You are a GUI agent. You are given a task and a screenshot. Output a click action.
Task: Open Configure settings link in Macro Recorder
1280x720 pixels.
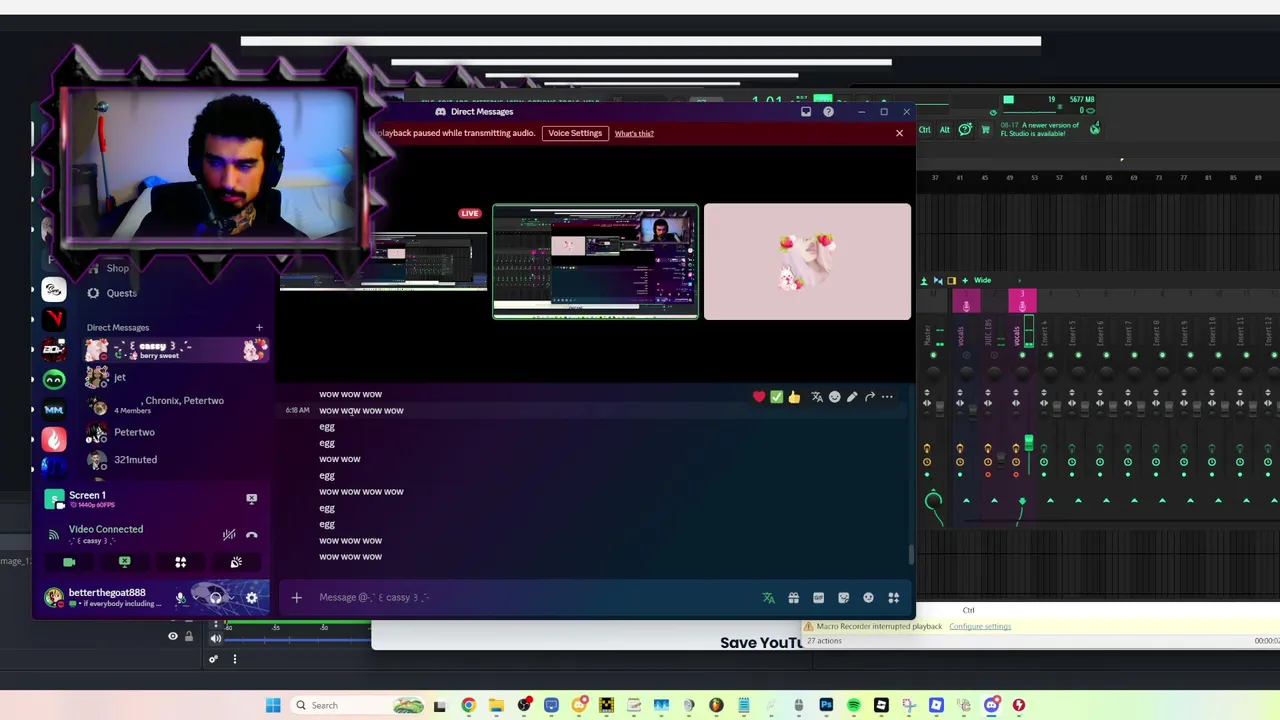980,626
